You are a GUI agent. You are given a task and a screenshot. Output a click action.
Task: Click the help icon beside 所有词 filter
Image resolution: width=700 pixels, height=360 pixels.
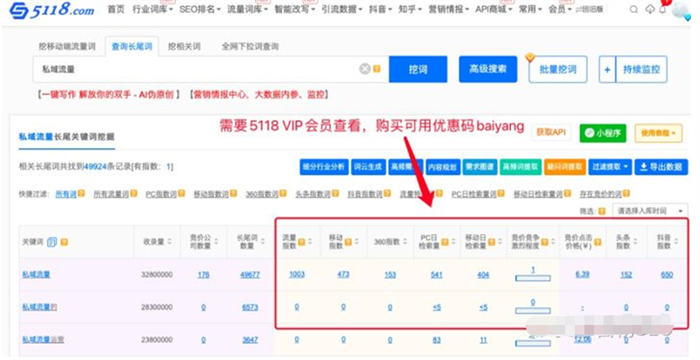pos(81,193)
